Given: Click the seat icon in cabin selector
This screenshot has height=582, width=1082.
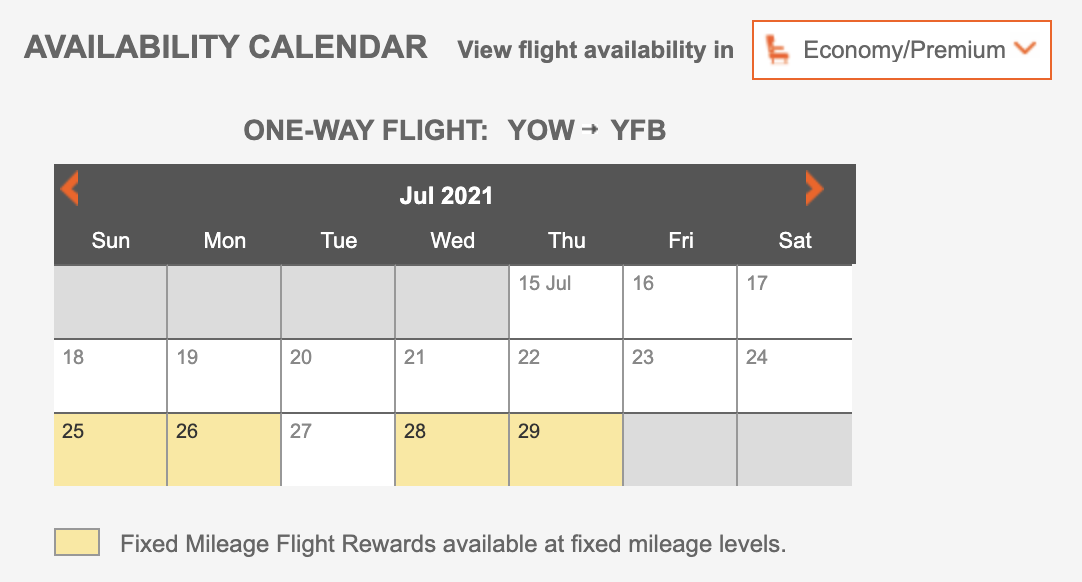Looking at the screenshot, I should (x=777, y=49).
